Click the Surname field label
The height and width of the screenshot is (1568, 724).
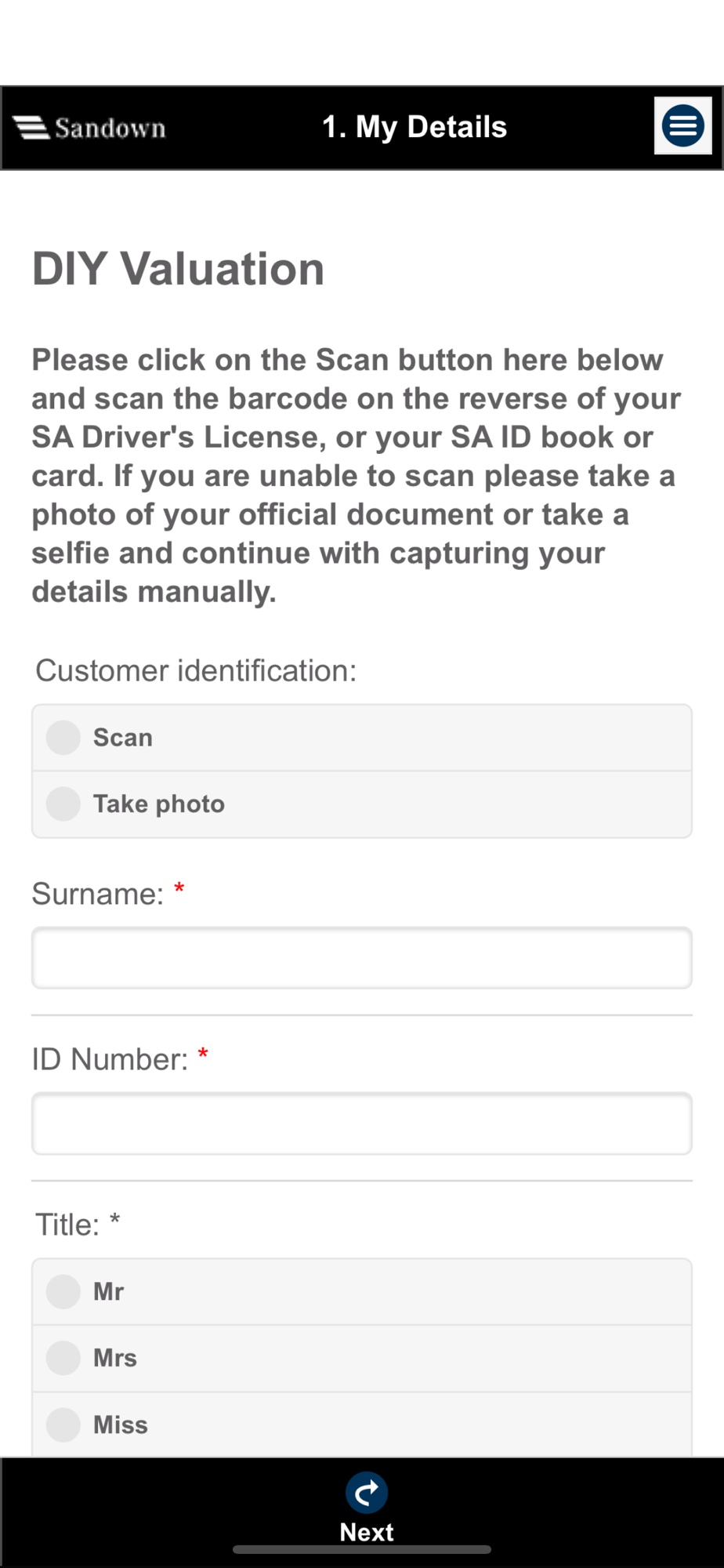point(98,894)
